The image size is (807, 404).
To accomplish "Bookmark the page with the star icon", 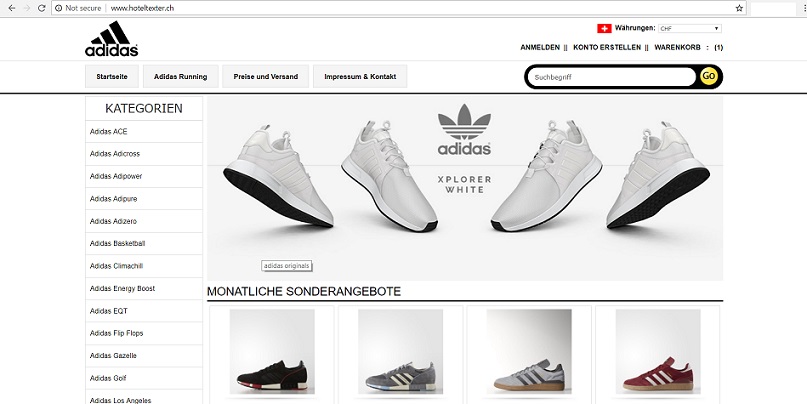I will coord(739,8).
